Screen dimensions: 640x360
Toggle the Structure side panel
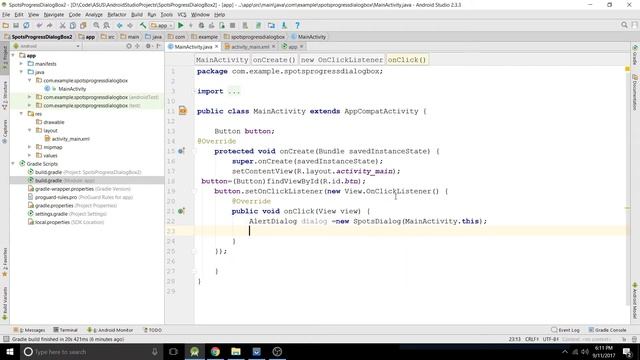coord(4,95)
